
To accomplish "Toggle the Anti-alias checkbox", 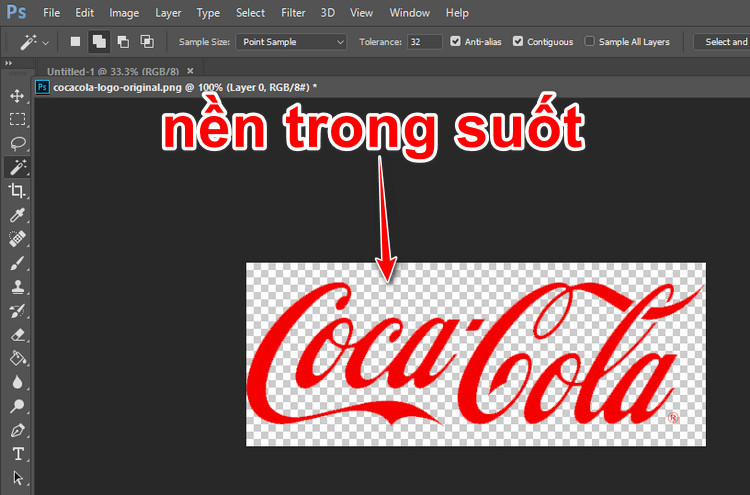I will pos(455,41).
